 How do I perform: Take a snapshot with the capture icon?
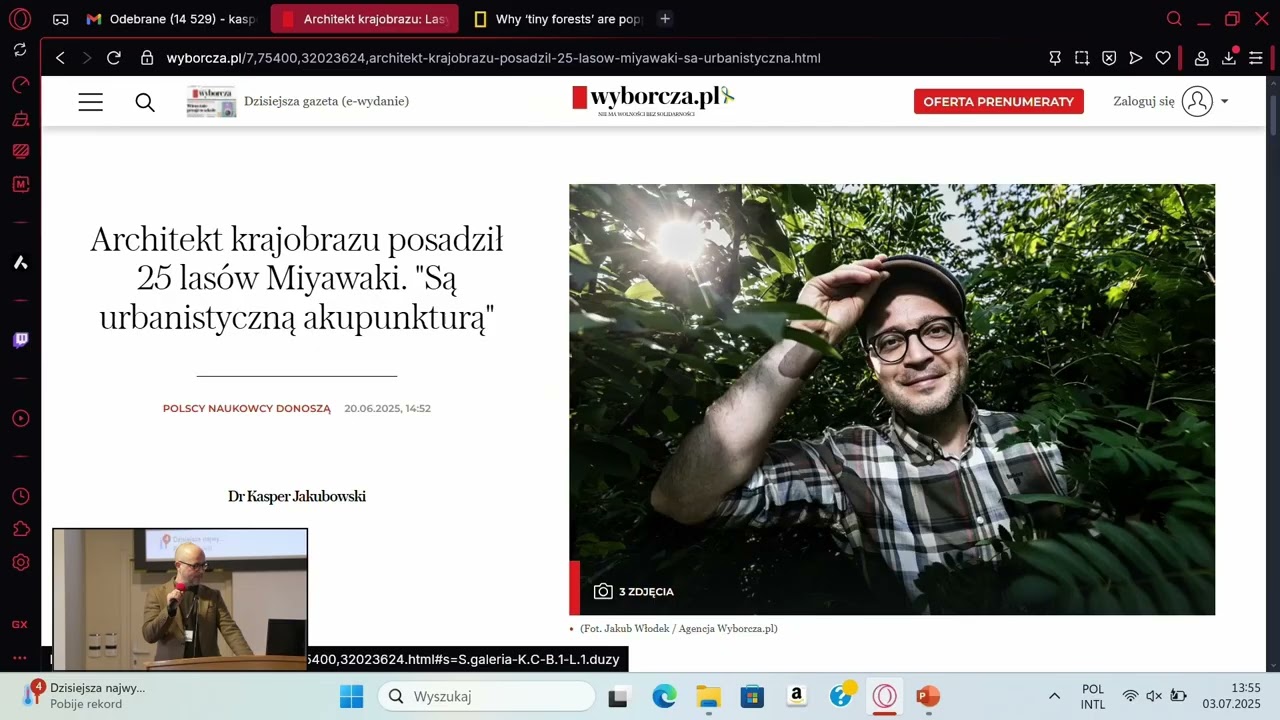point(1082,58)
